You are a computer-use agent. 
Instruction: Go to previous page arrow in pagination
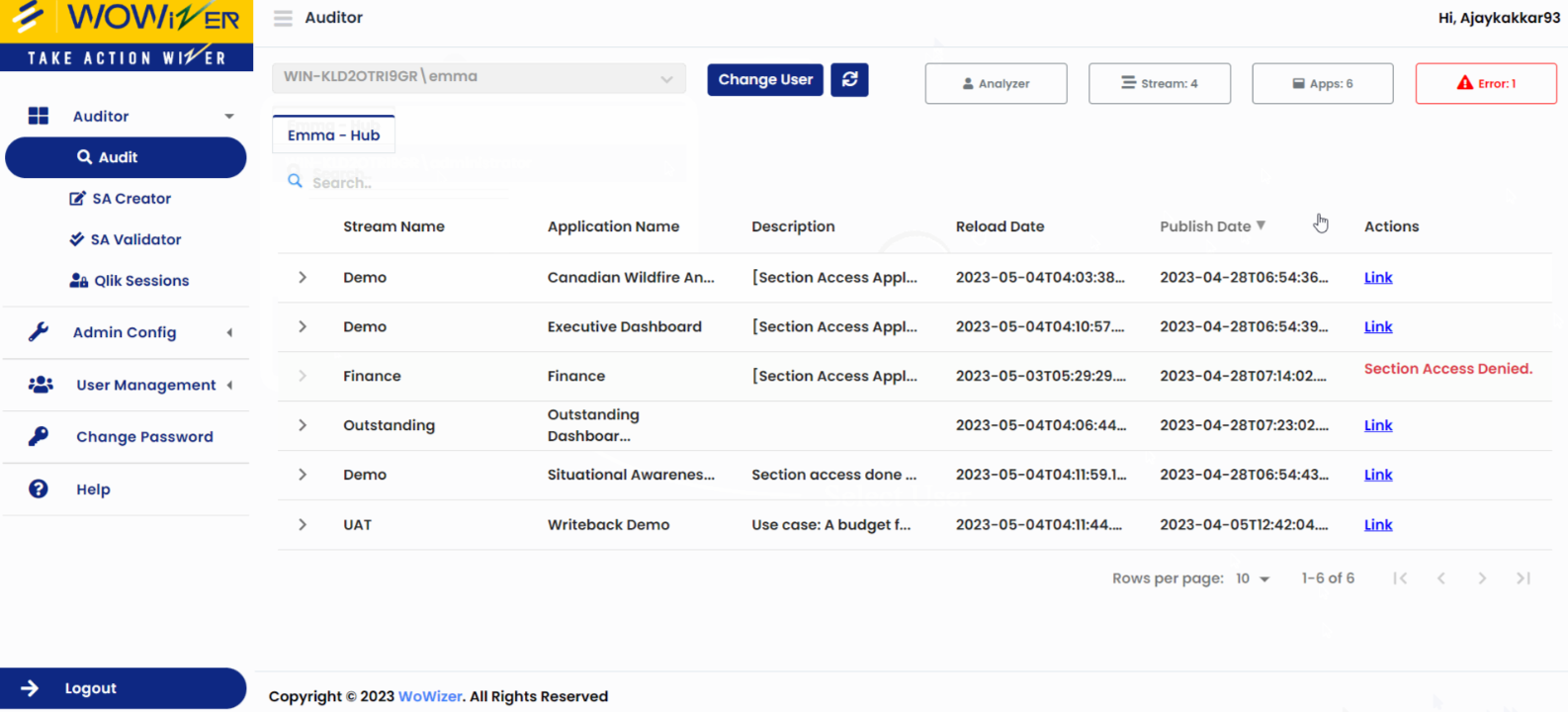(1441, 578)
